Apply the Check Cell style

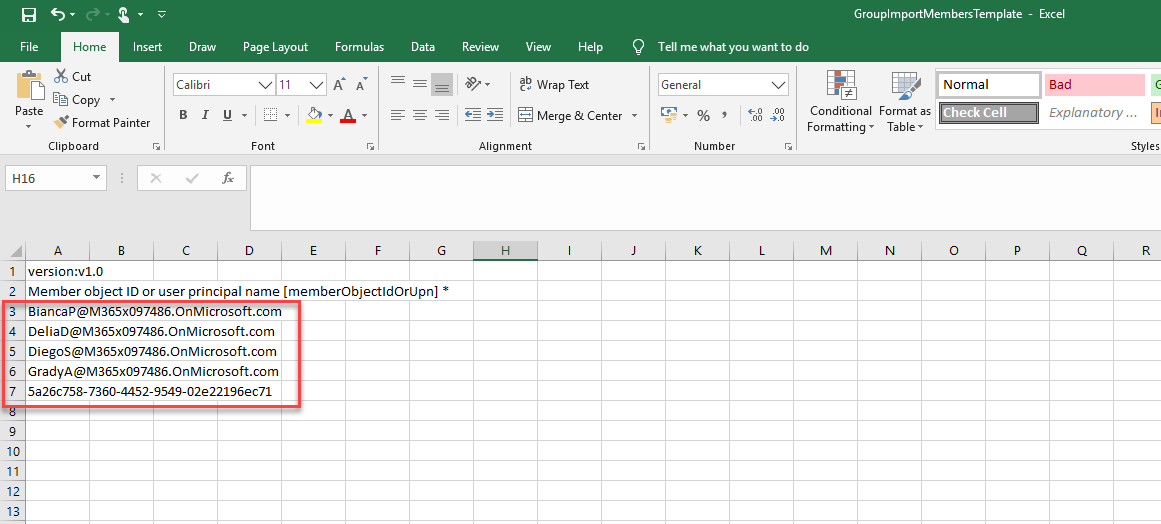pos(989,112)
